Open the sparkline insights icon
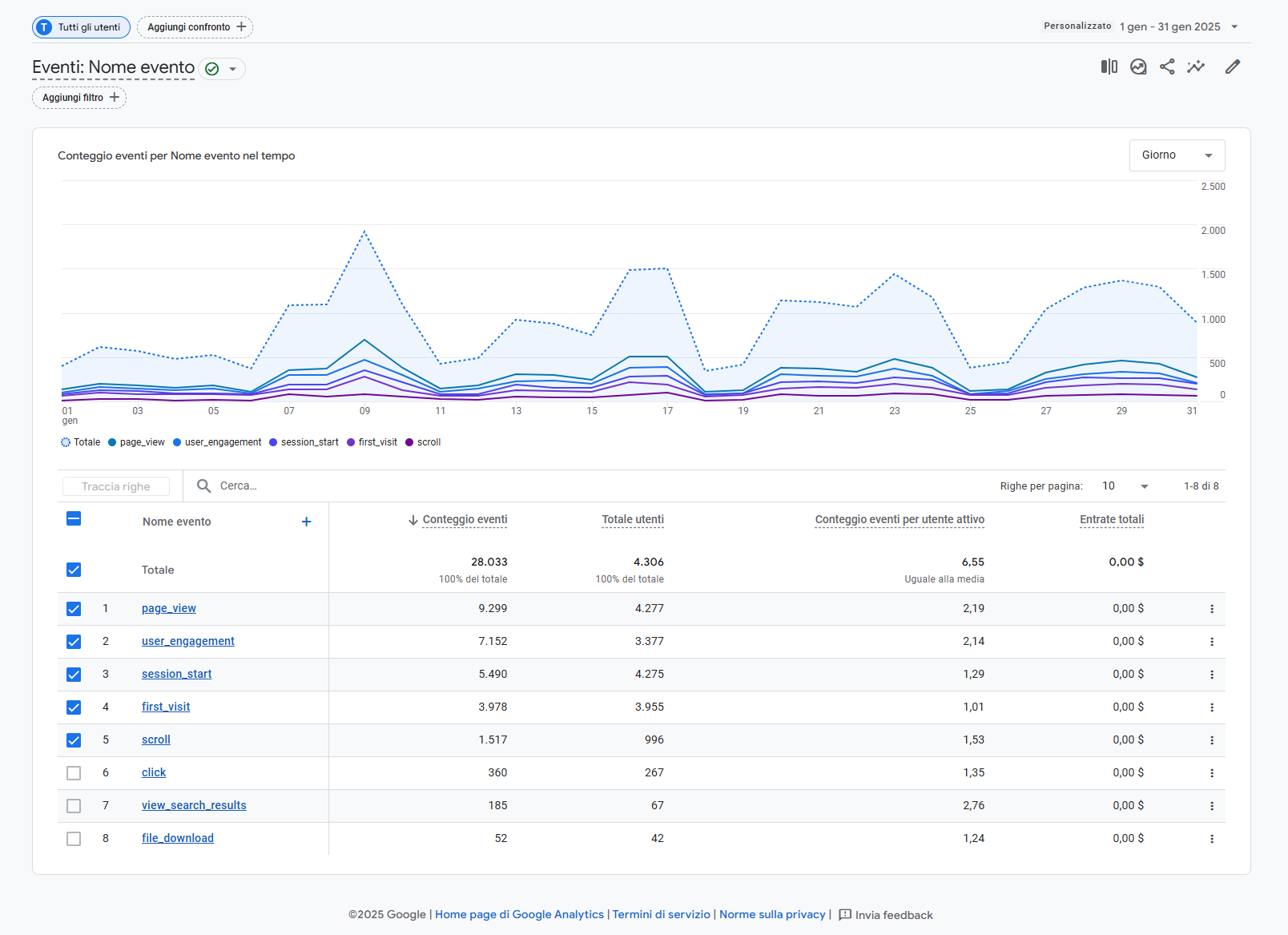The image size is (1288, 935). pos(1196,66)
